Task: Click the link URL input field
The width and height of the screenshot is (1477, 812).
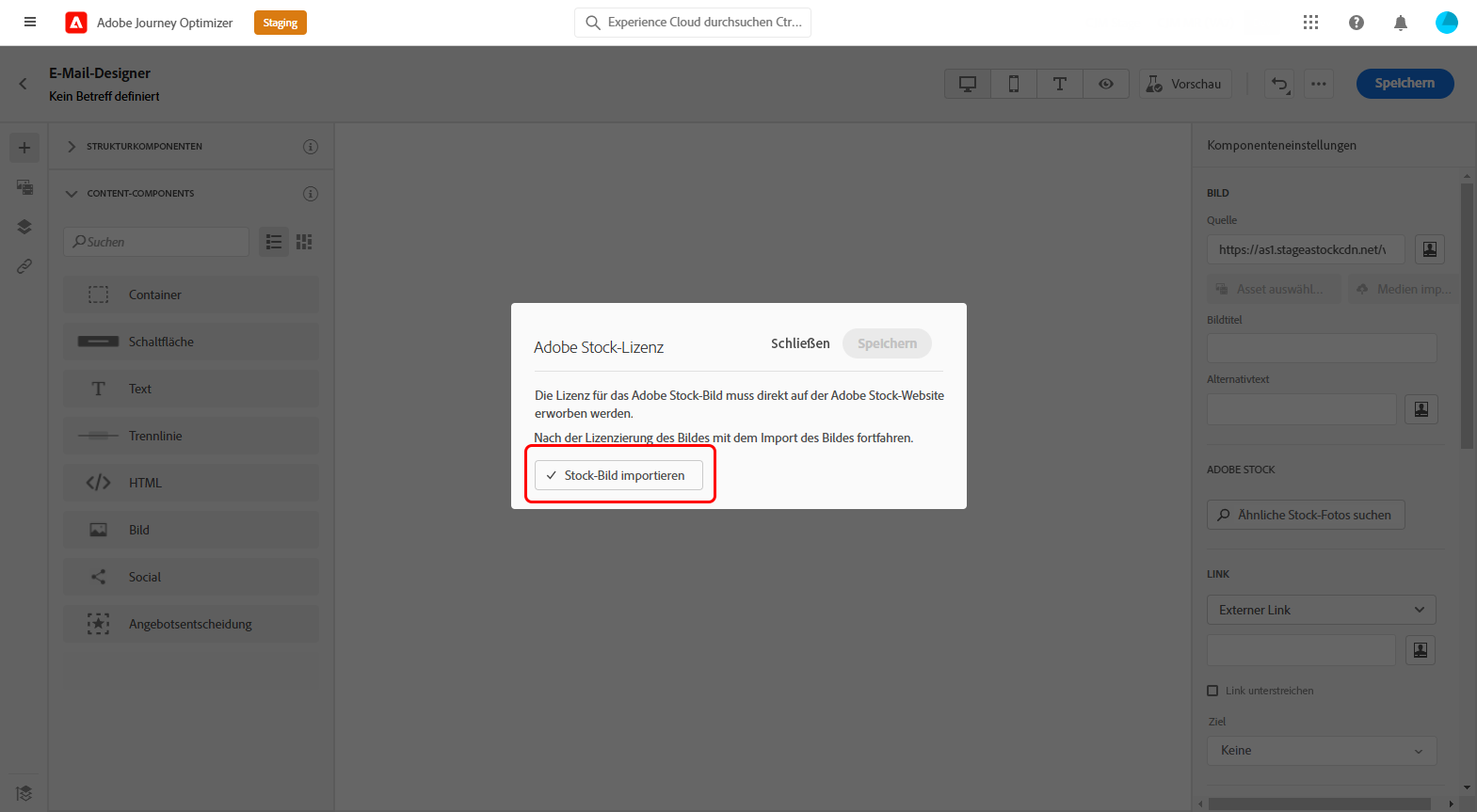Action: click(x=1301, y=650)
